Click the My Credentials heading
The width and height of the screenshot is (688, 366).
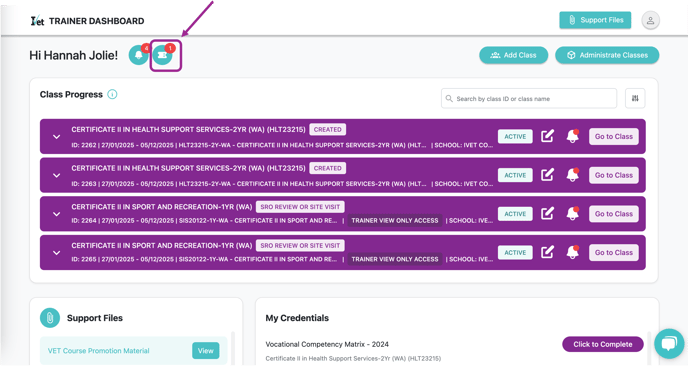point(297,318)
